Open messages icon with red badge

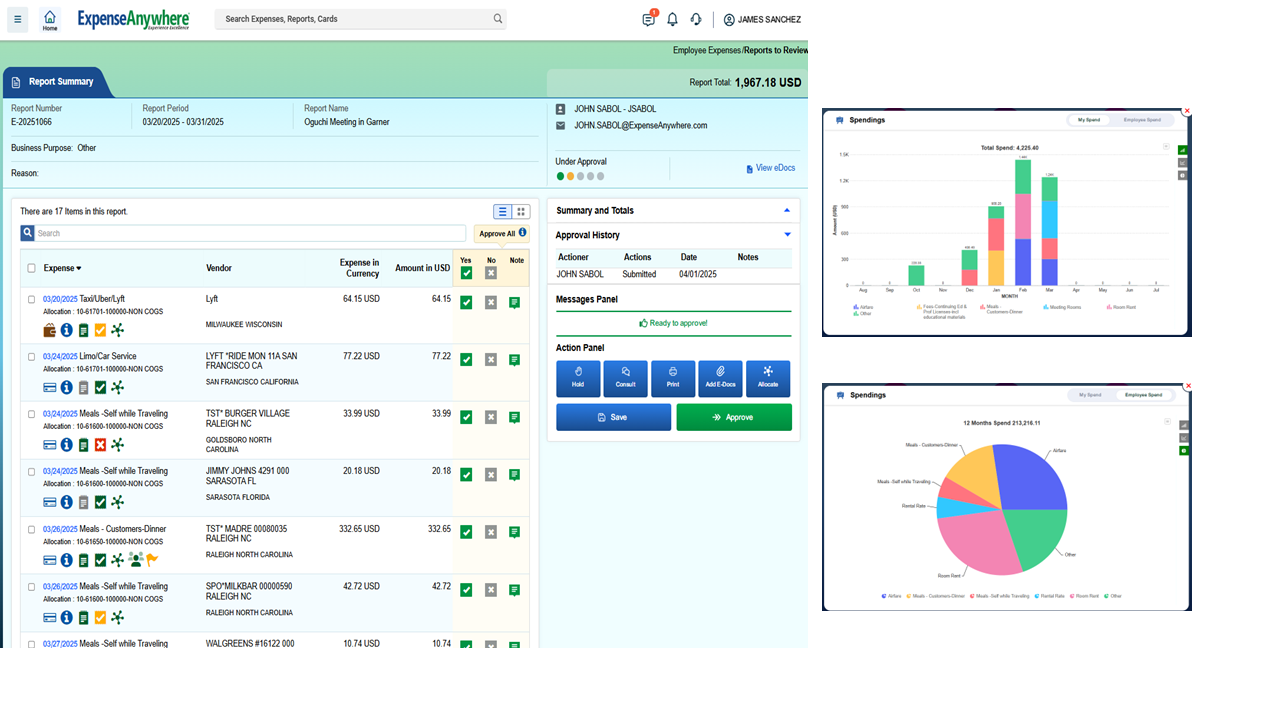click(649, 19)
